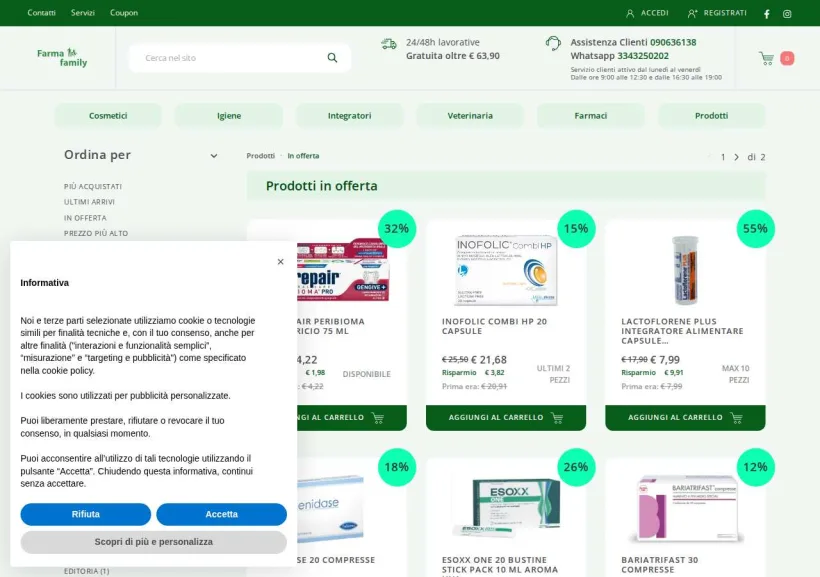
Task: Go to next results page arrow
Action: tap(736, 157)
